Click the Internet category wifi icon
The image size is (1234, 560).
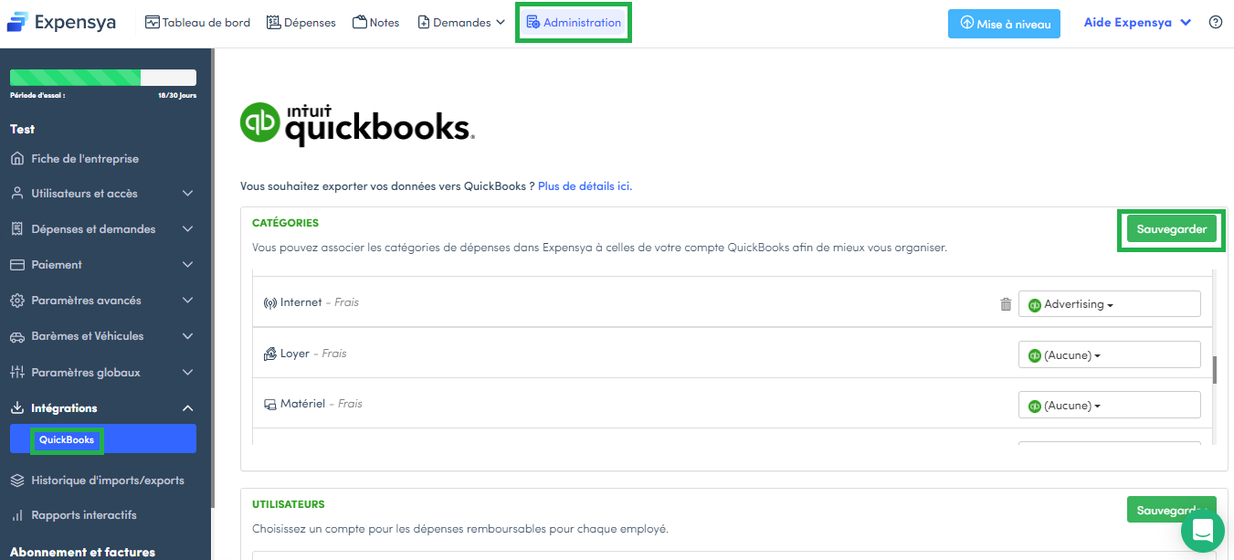pos(270,303)
